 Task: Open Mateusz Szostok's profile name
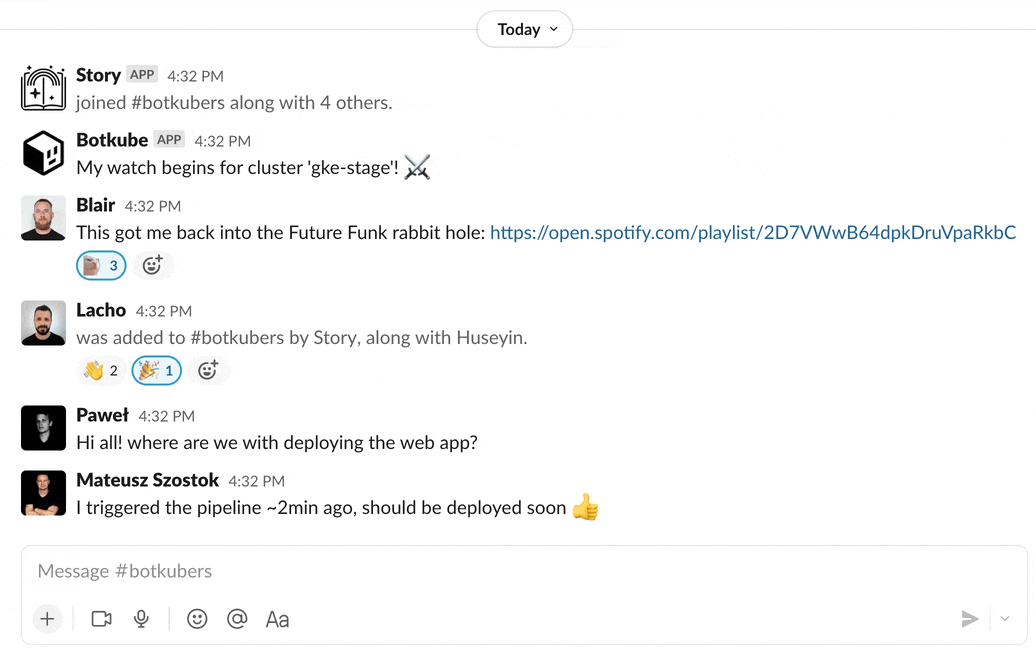coord(147,480)
